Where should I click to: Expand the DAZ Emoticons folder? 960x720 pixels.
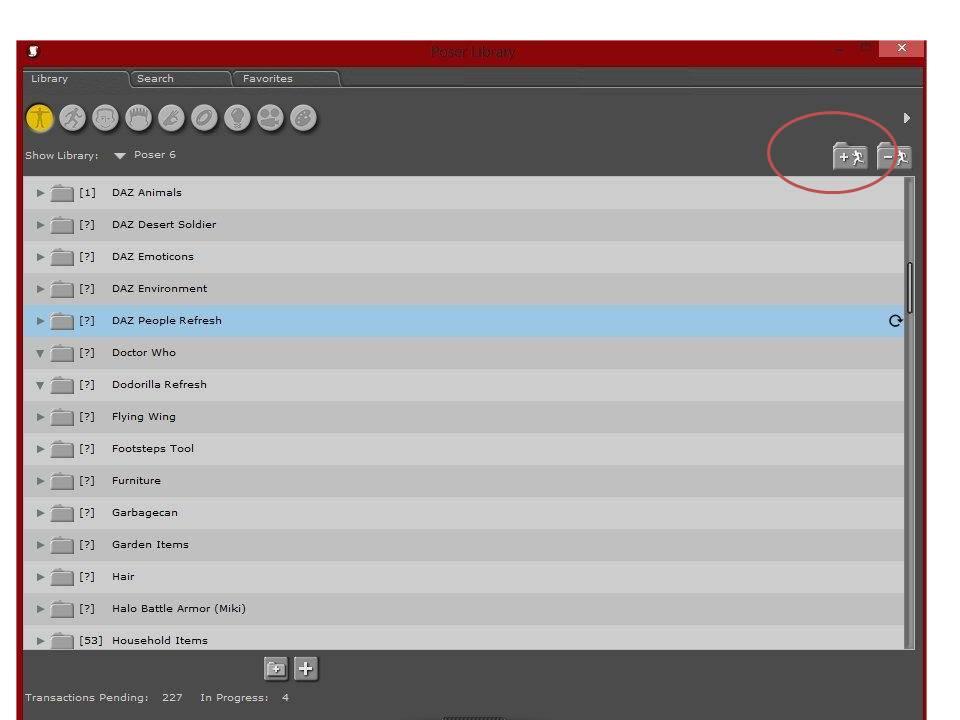click(40, 257)
